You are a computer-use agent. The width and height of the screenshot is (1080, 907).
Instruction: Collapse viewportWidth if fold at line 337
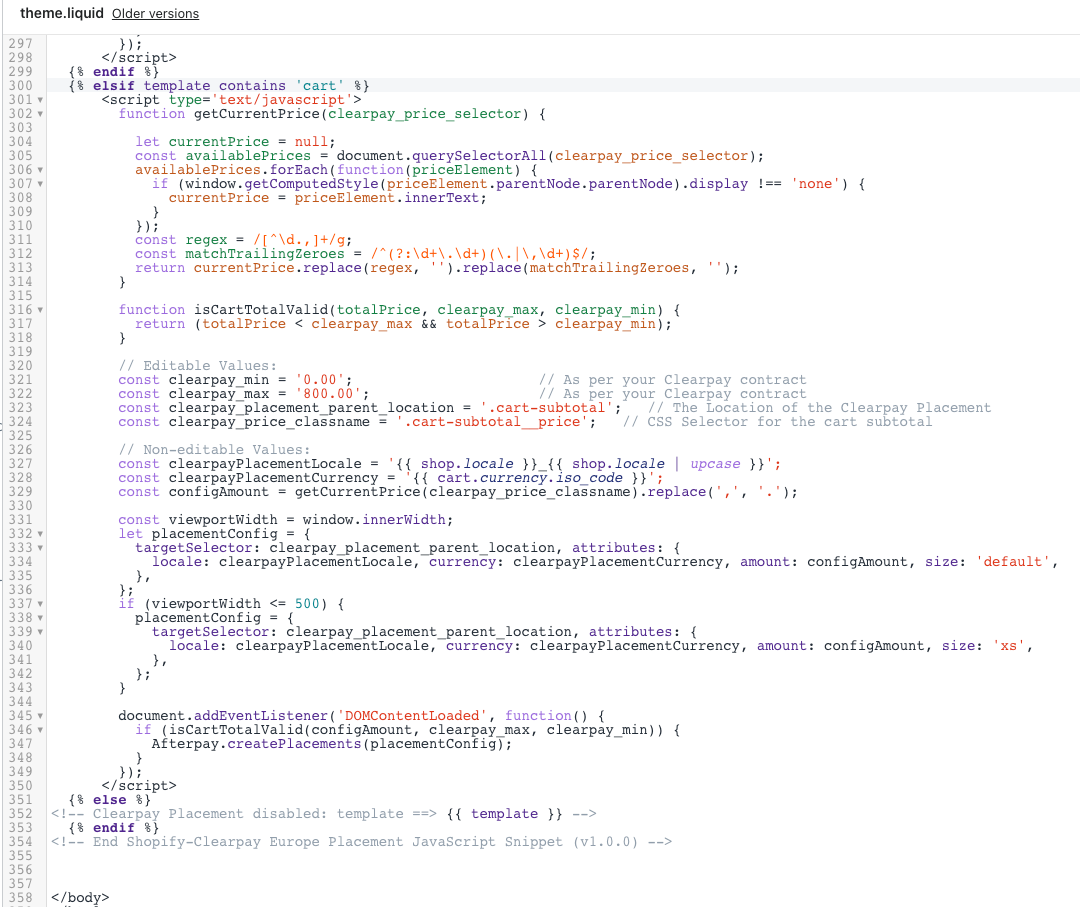coord(40,605)
